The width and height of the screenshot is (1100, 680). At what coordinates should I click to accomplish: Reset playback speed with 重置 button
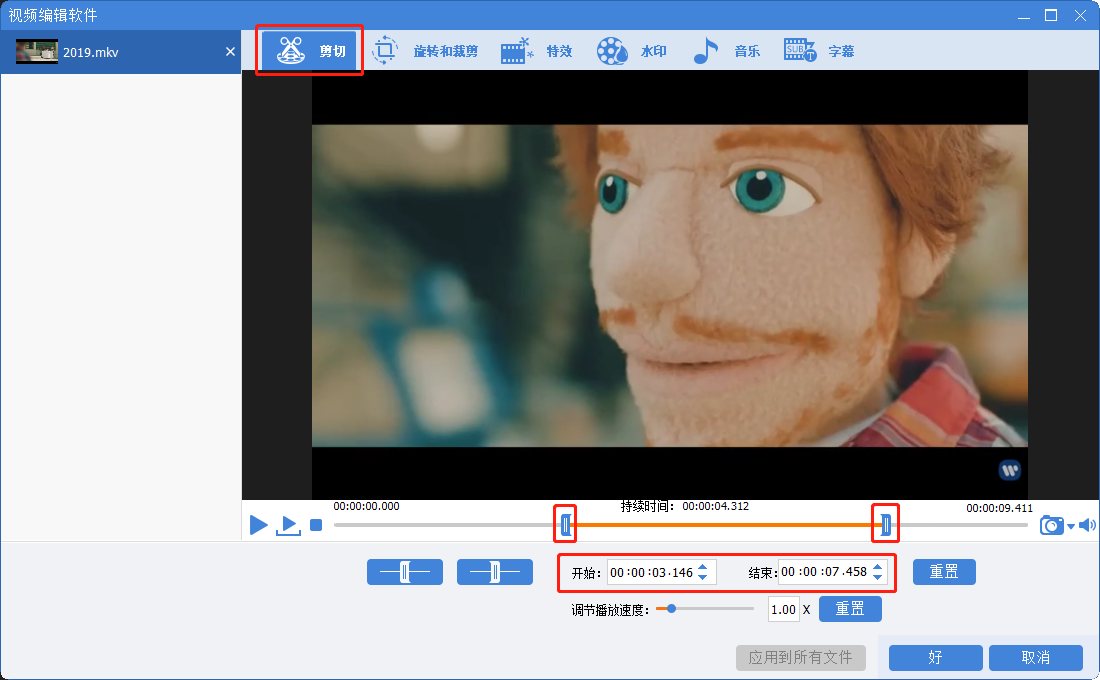tap(850, 608)
